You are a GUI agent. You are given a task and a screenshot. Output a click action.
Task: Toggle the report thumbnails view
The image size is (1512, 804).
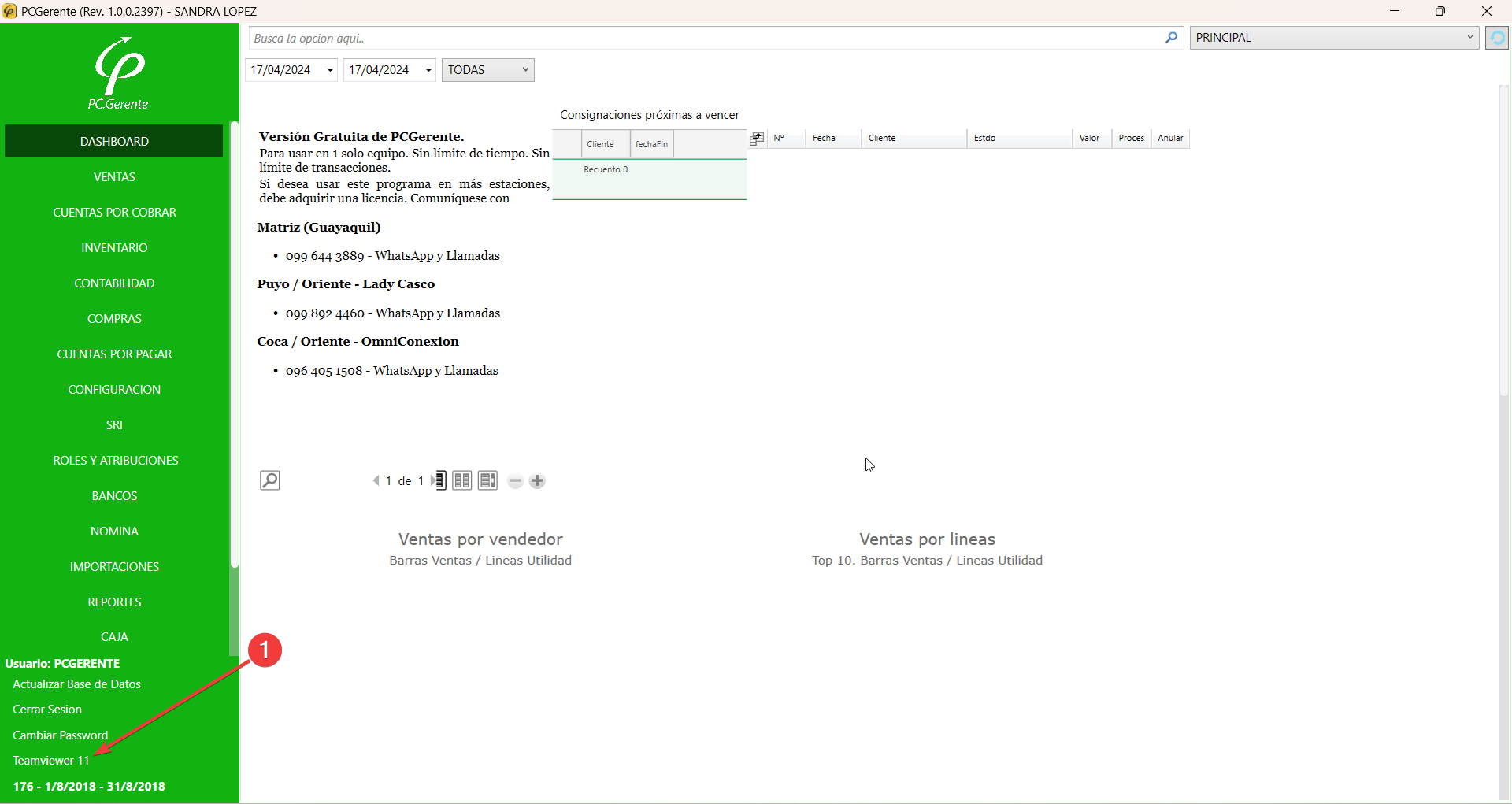(x=487, y=480)
